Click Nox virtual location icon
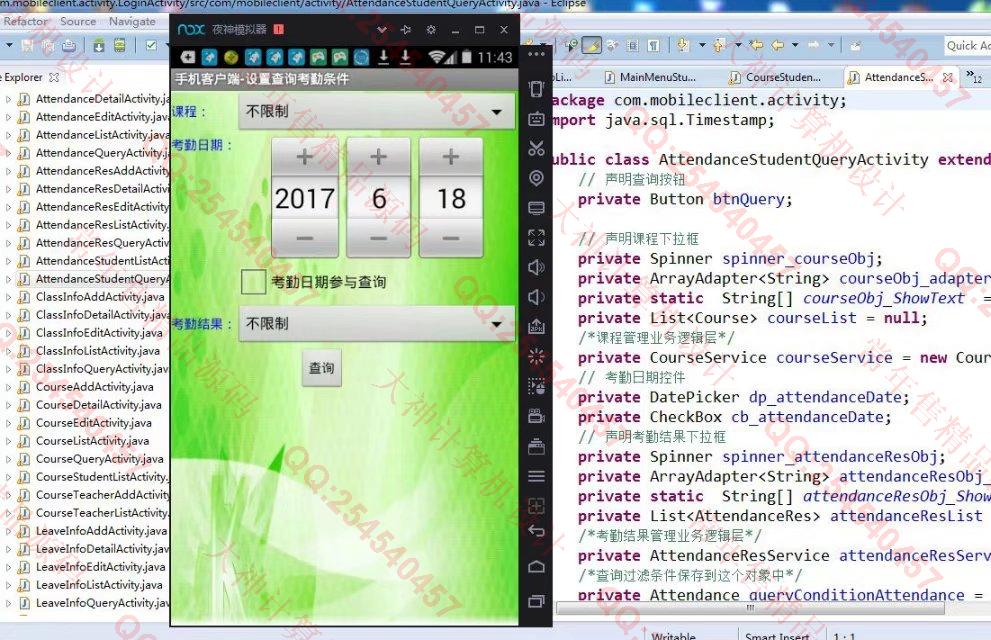The width and height of the screenshot is (991, 640). tap(536, 178)
